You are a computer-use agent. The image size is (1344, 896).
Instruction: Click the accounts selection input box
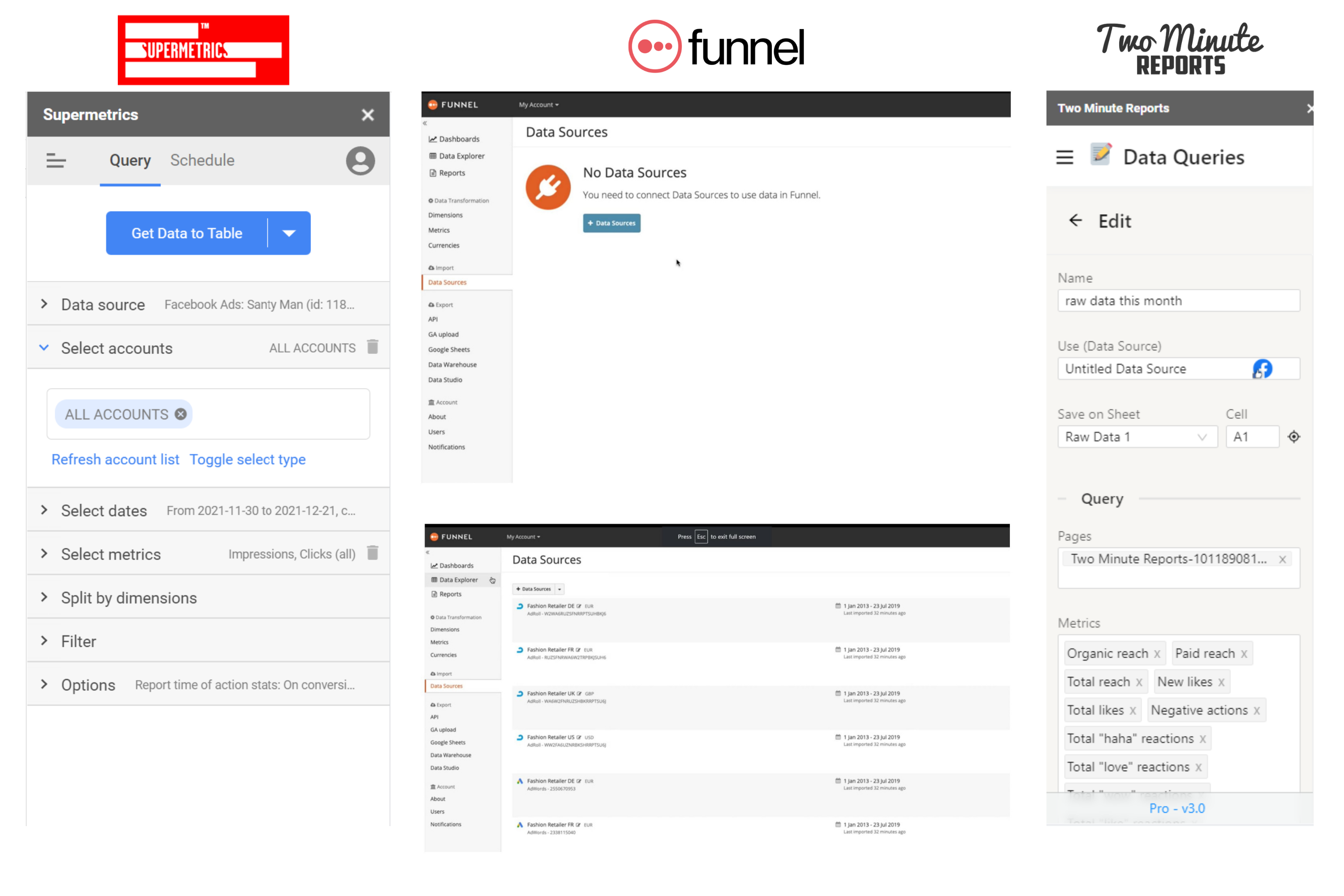[x=208, y=414]
